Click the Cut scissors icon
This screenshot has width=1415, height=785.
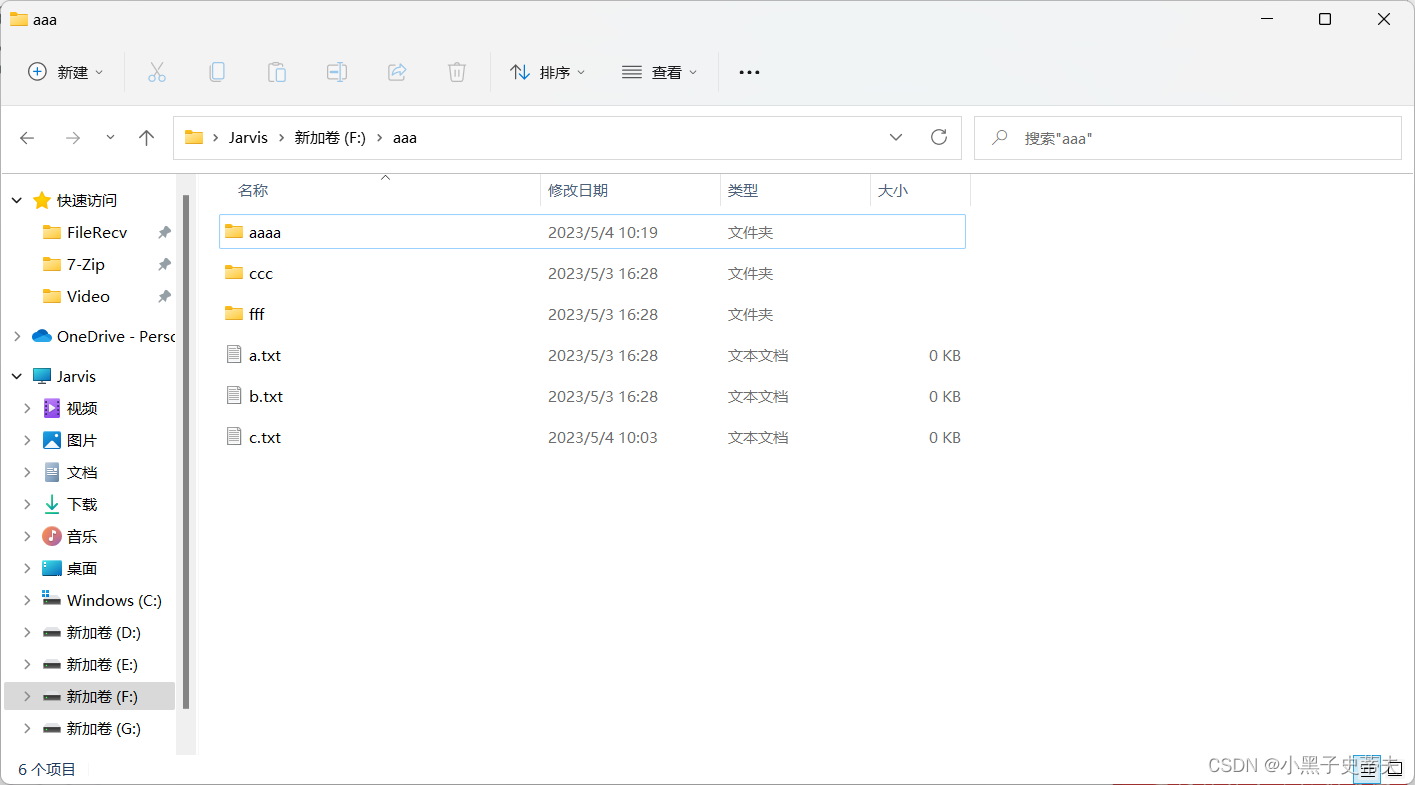tap(156, 72)
